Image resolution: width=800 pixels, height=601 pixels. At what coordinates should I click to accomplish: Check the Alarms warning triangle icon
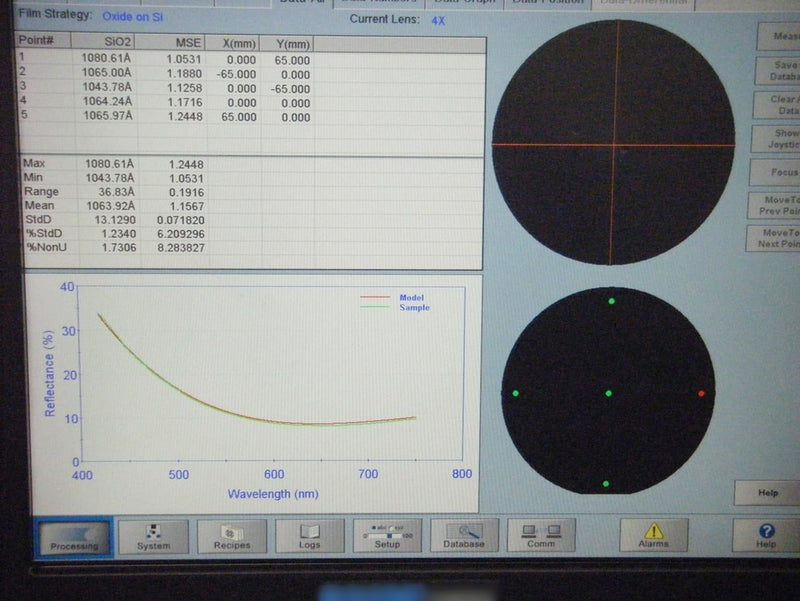pos(653,538)
